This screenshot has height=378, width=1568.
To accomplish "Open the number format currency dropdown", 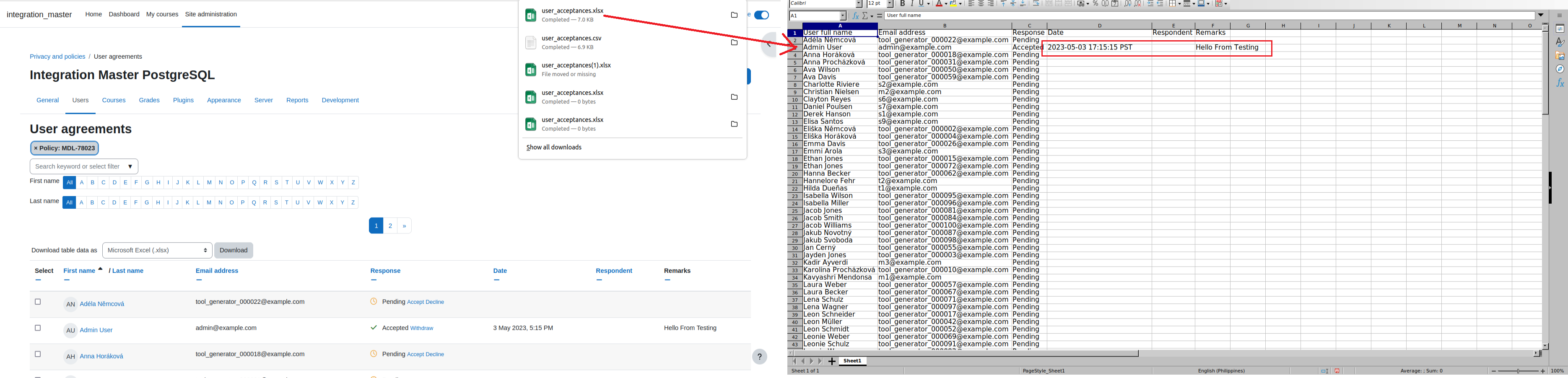I will [x=1088, y=4].
